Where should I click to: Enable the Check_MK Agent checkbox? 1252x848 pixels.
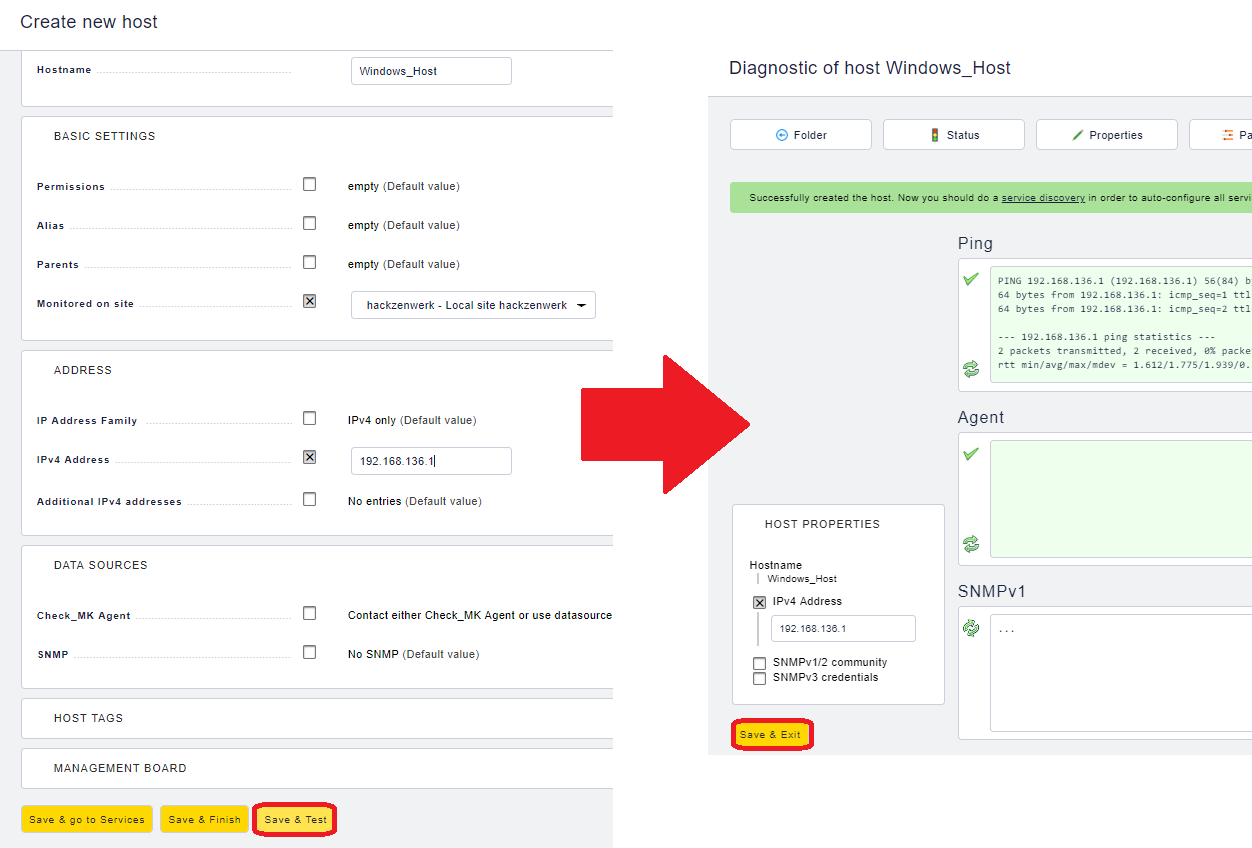pos(309,614)
